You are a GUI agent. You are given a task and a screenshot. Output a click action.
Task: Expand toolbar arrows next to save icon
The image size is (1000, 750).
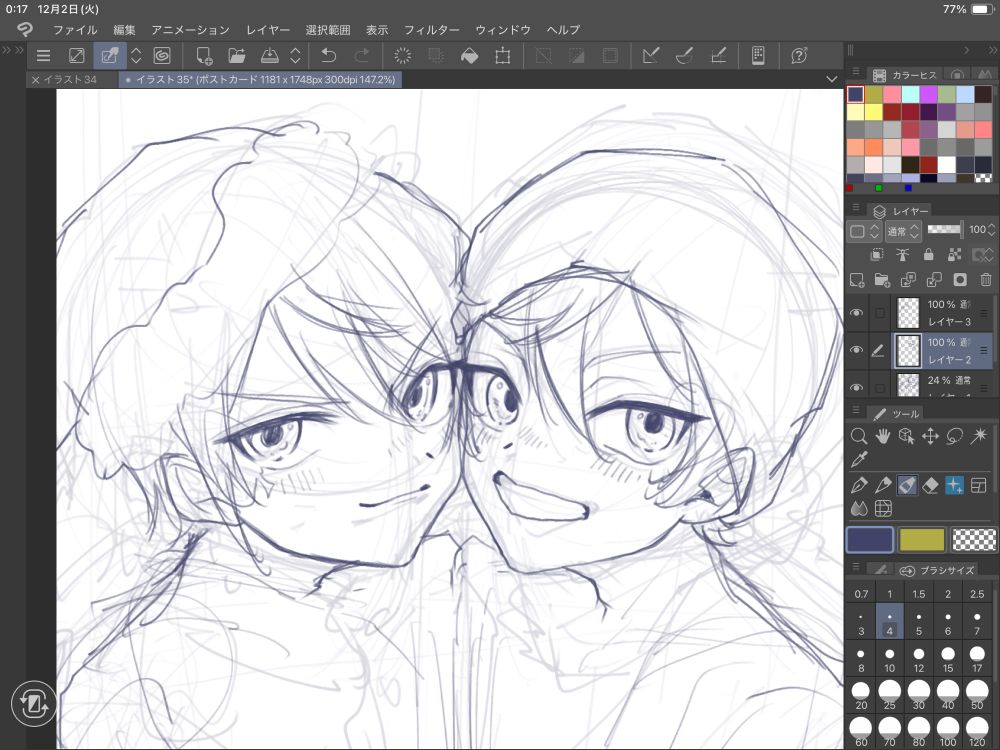tap(295, 56)
